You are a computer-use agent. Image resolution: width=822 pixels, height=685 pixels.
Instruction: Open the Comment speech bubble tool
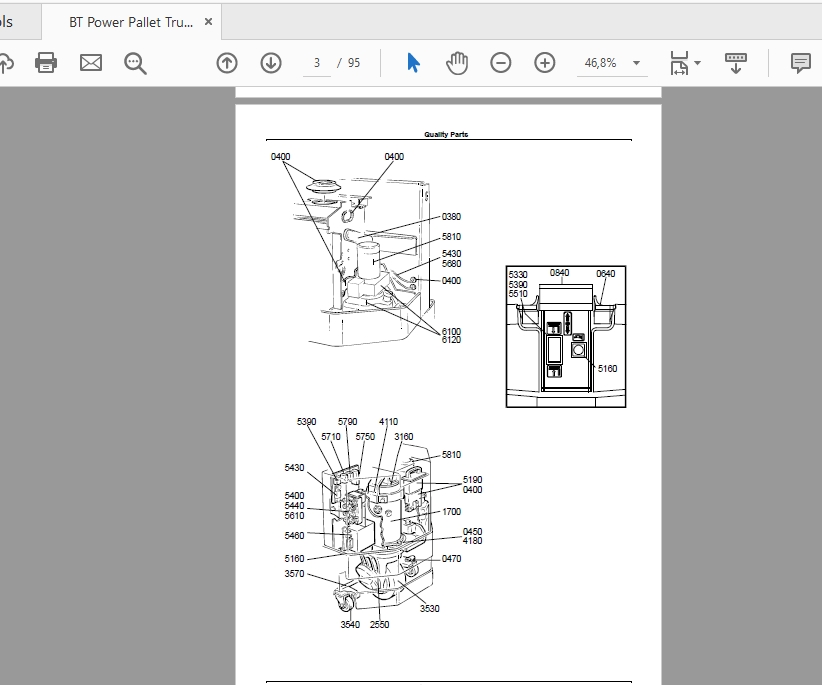[800, 63]
